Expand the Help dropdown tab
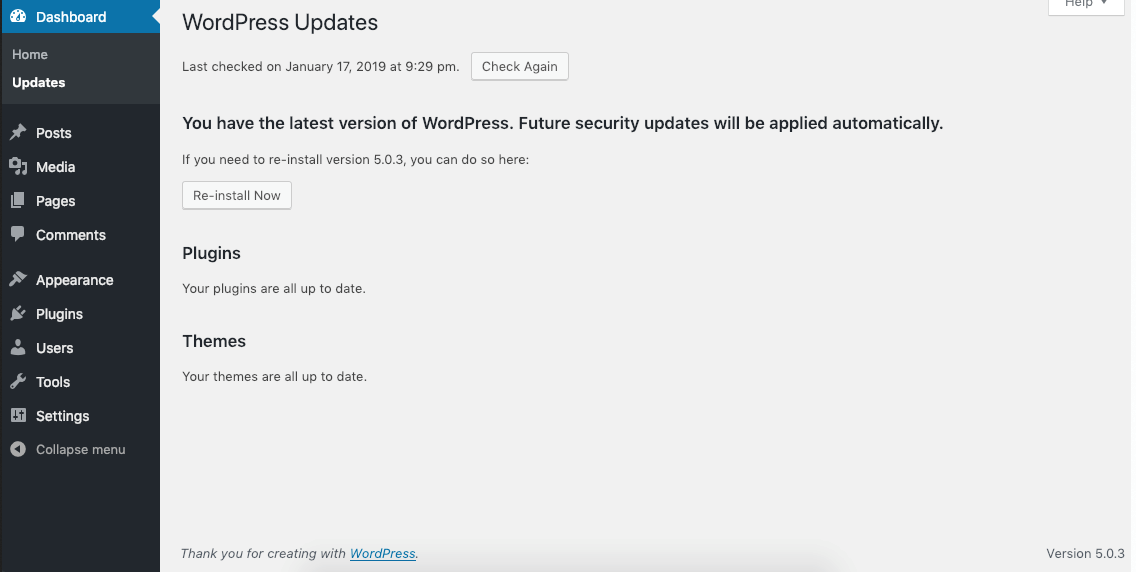The height and width of the screenshot is (572, 1136). (x=1086, y=4)
